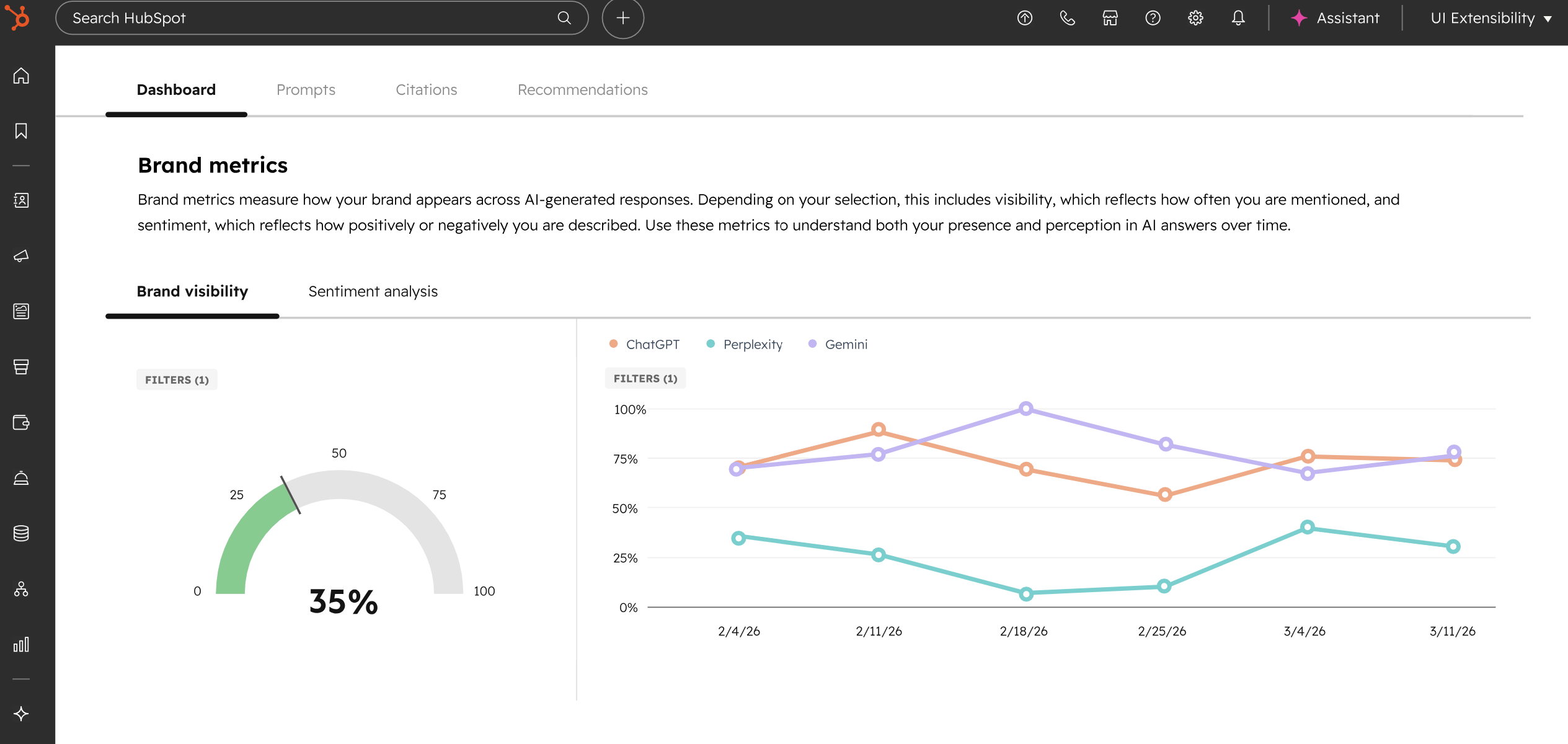The image size is (1568, 744).
Task: Open the Marketplace storefront icon
Action: (1110, 18)
